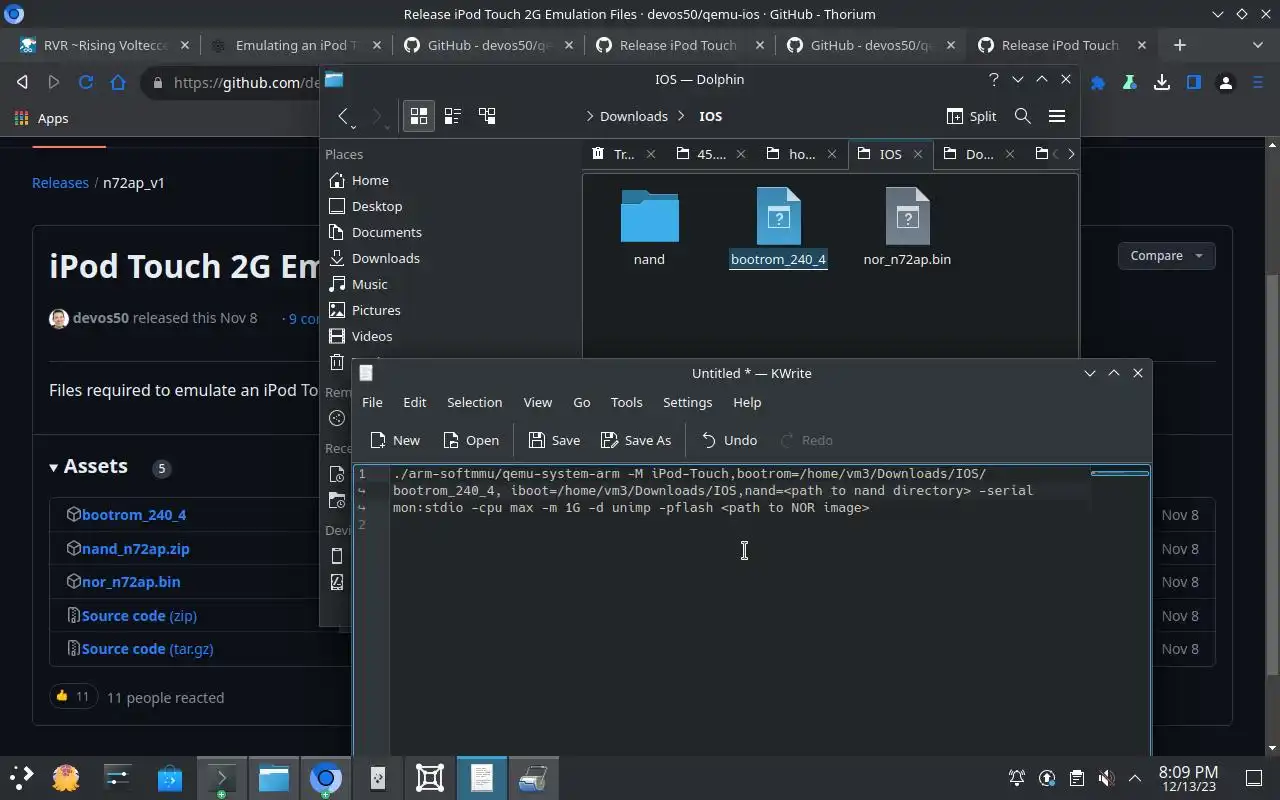Click Save in KWrite toolbar
The height and width of the screenshot is (800, 1280).
coord(554,440)
